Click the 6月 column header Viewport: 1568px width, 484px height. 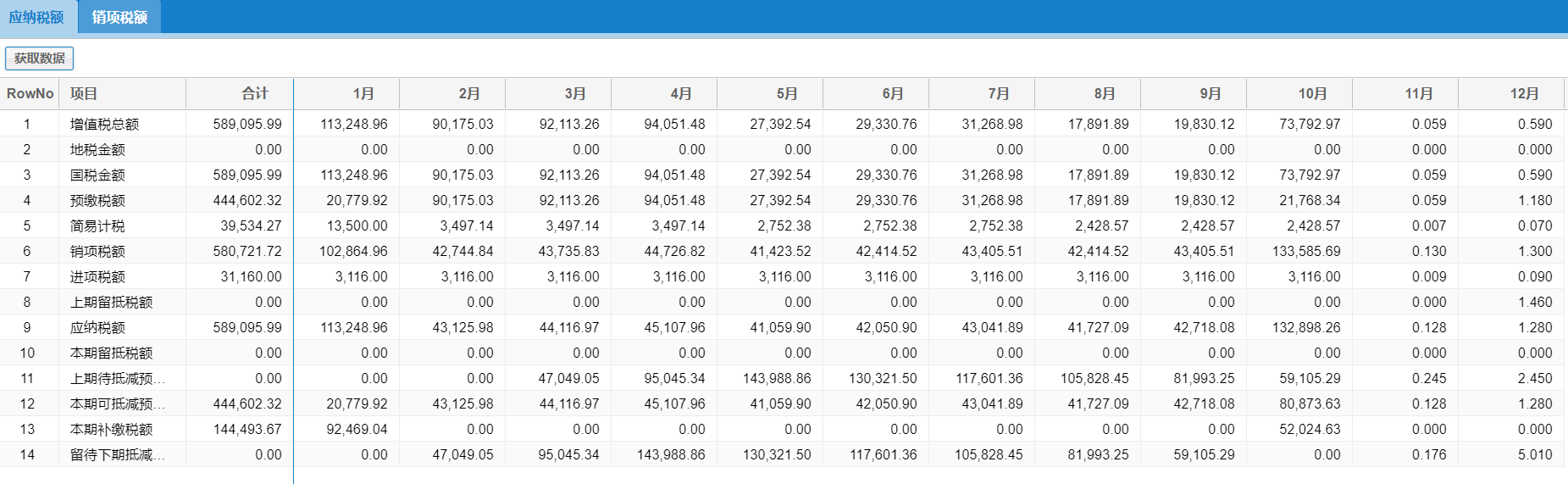click(x=893, y=93)
